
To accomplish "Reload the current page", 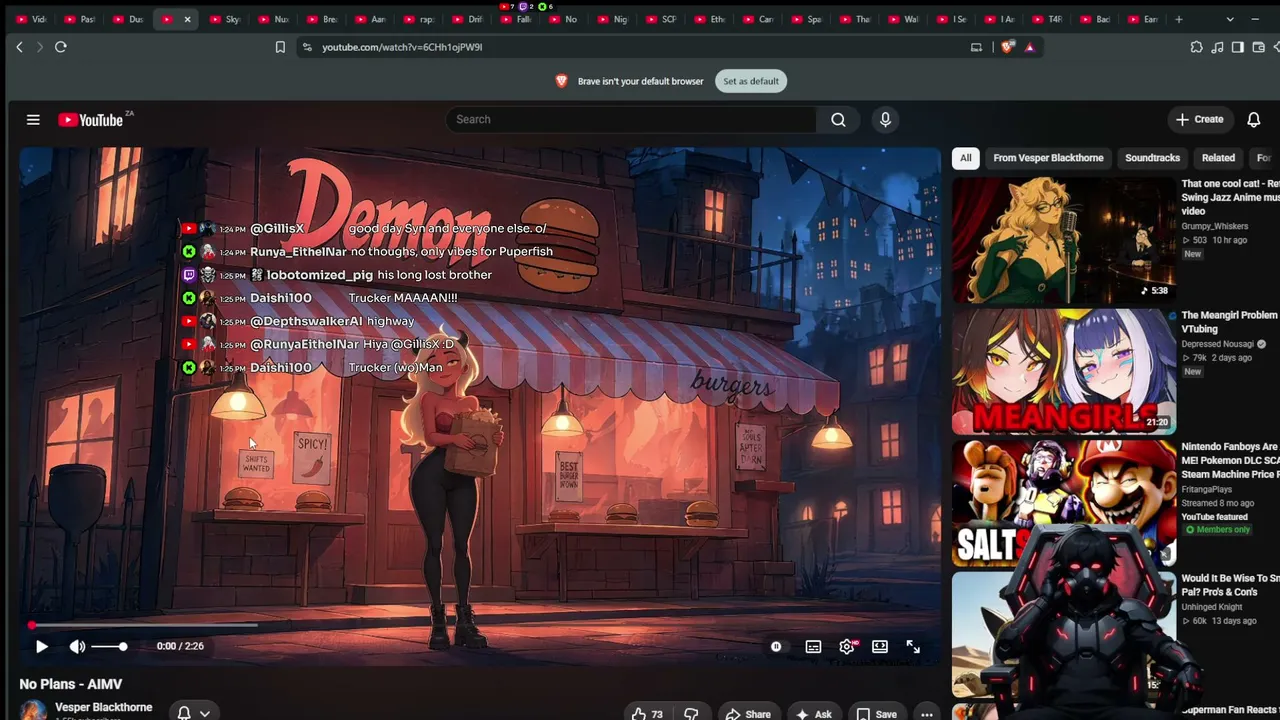I will coord(61,47).
